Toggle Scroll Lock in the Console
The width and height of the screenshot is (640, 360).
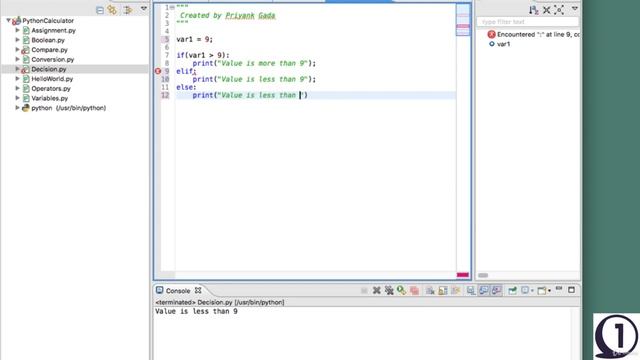coord(443,291)
